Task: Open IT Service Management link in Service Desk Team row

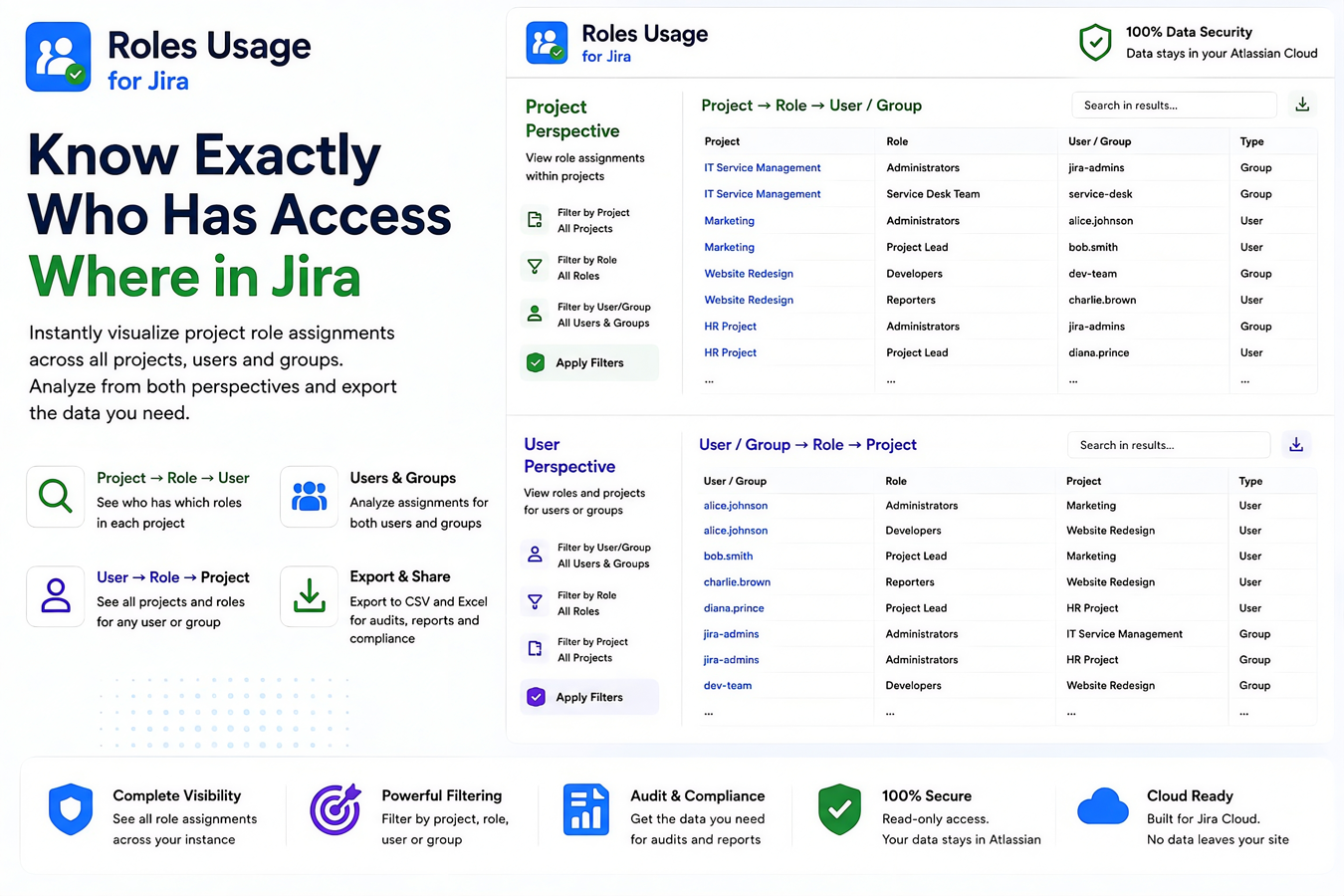Action: click(x=763, y=194)
